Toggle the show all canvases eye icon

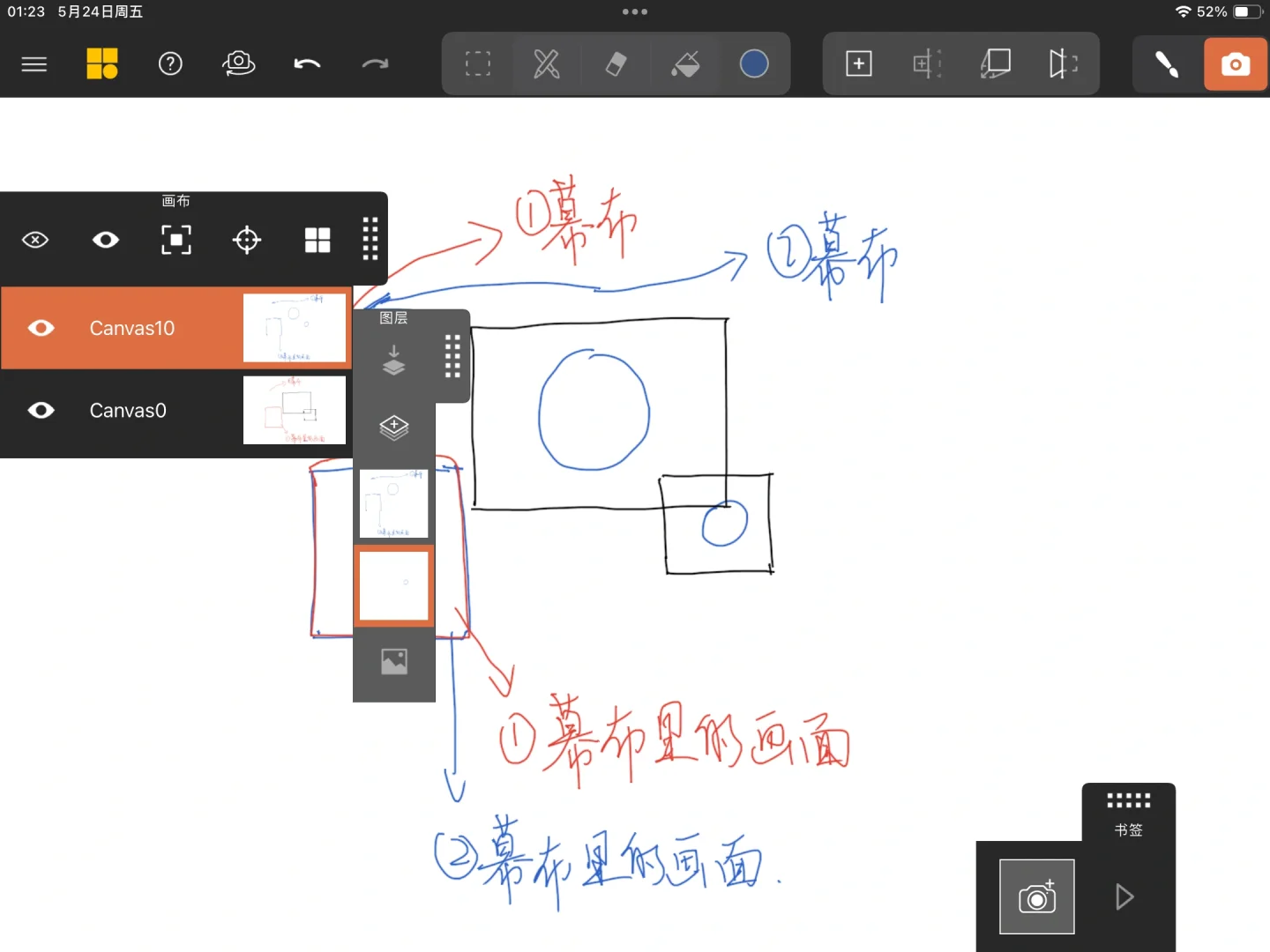106,240
